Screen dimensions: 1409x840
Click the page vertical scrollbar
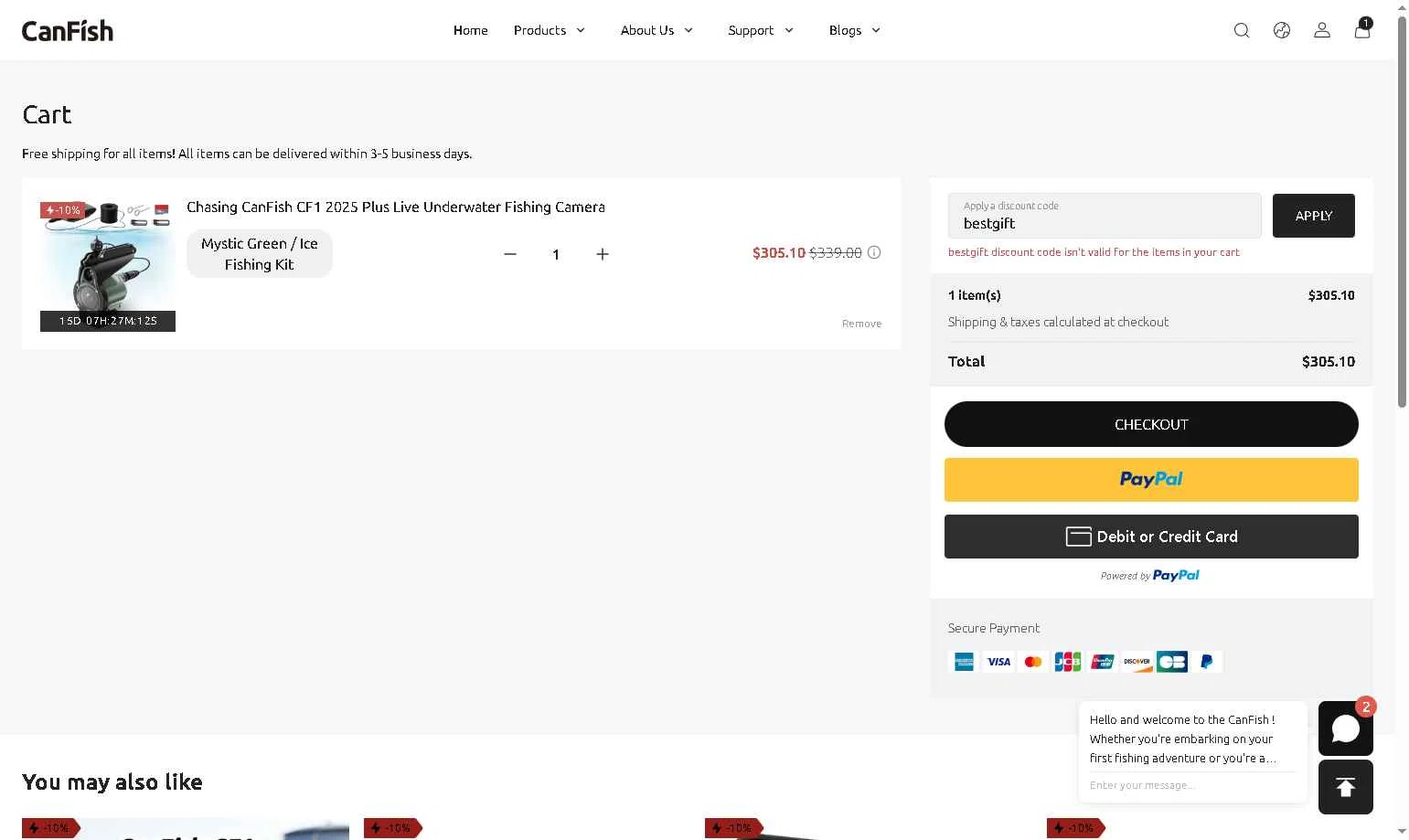1402,212
